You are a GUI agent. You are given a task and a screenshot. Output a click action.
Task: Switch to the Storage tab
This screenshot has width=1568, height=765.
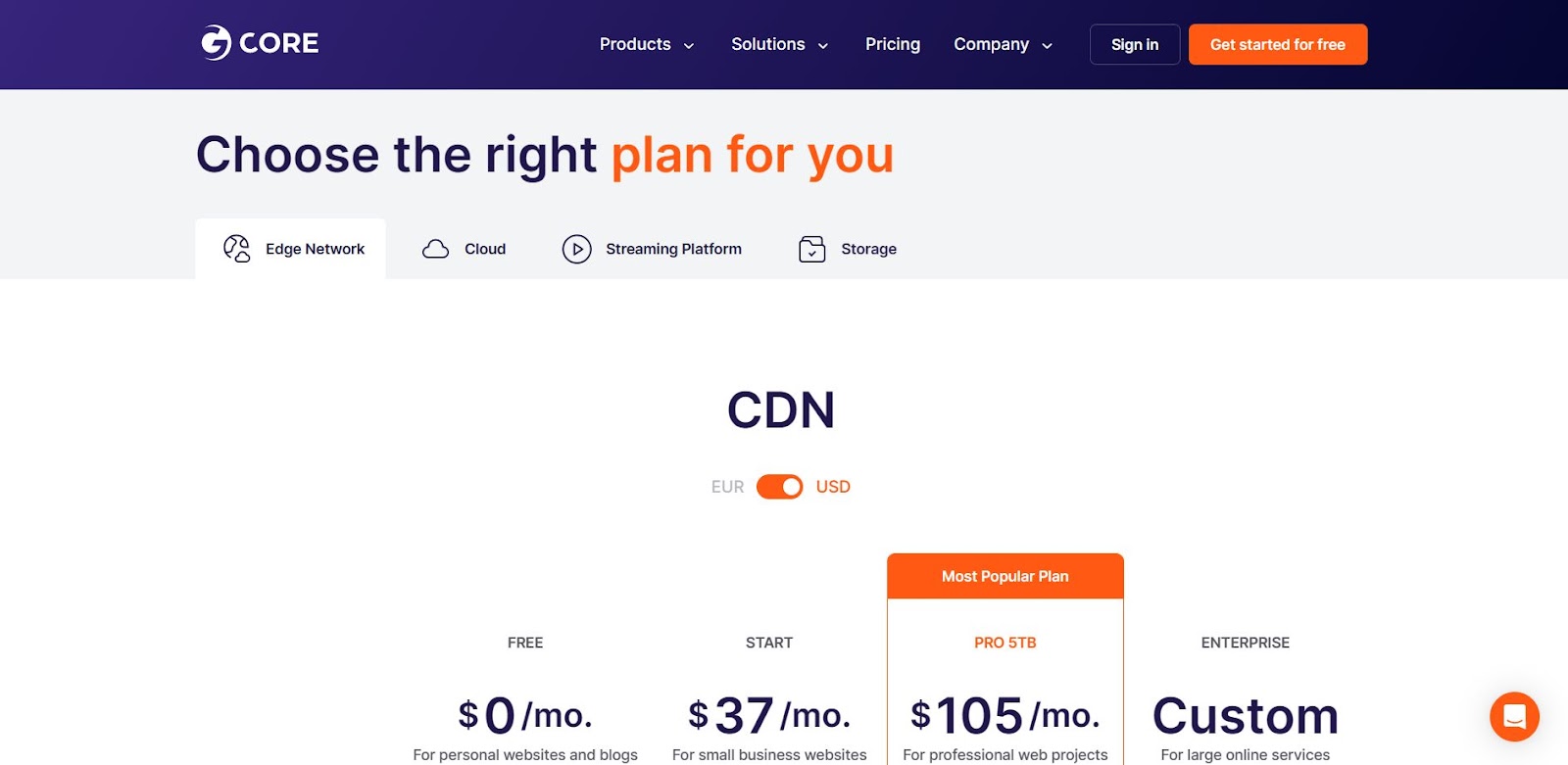pyautogui.click(x=848, y=249)
